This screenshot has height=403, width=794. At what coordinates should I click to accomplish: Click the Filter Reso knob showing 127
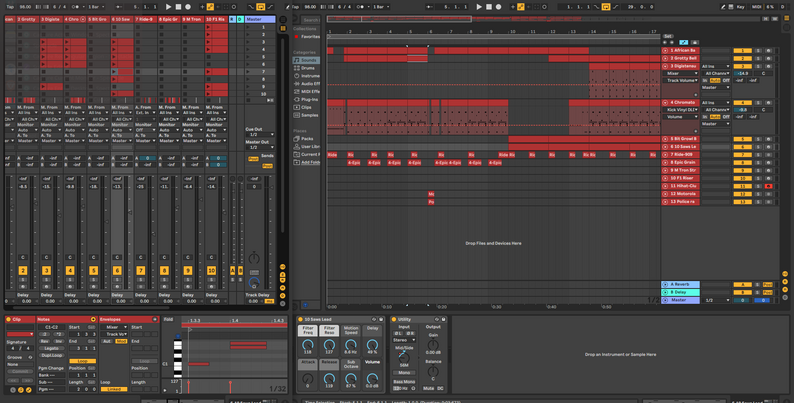point(329,345)
